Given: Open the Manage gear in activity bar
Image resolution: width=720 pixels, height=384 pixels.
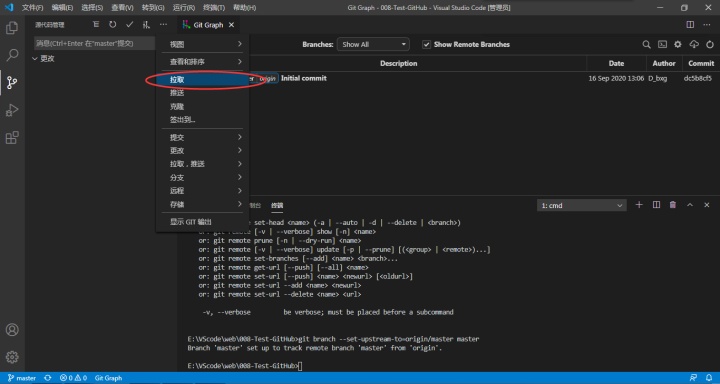Looking at the screenshot, I should click(x=12, y=357).
